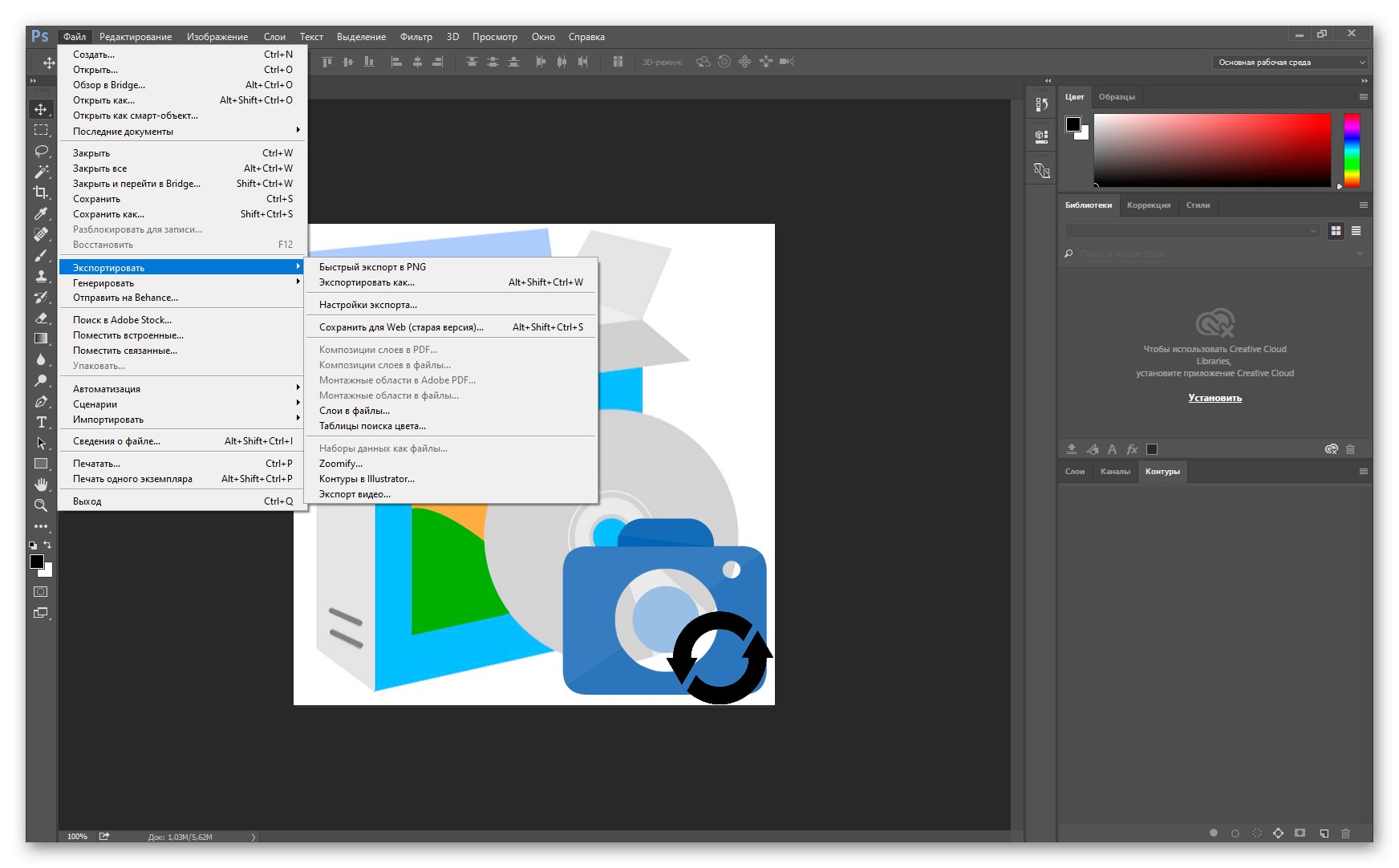This screenshot has height=868, width=1399.
Task: Select the Zoom magnifier tool
Action: tap(41, 505)
